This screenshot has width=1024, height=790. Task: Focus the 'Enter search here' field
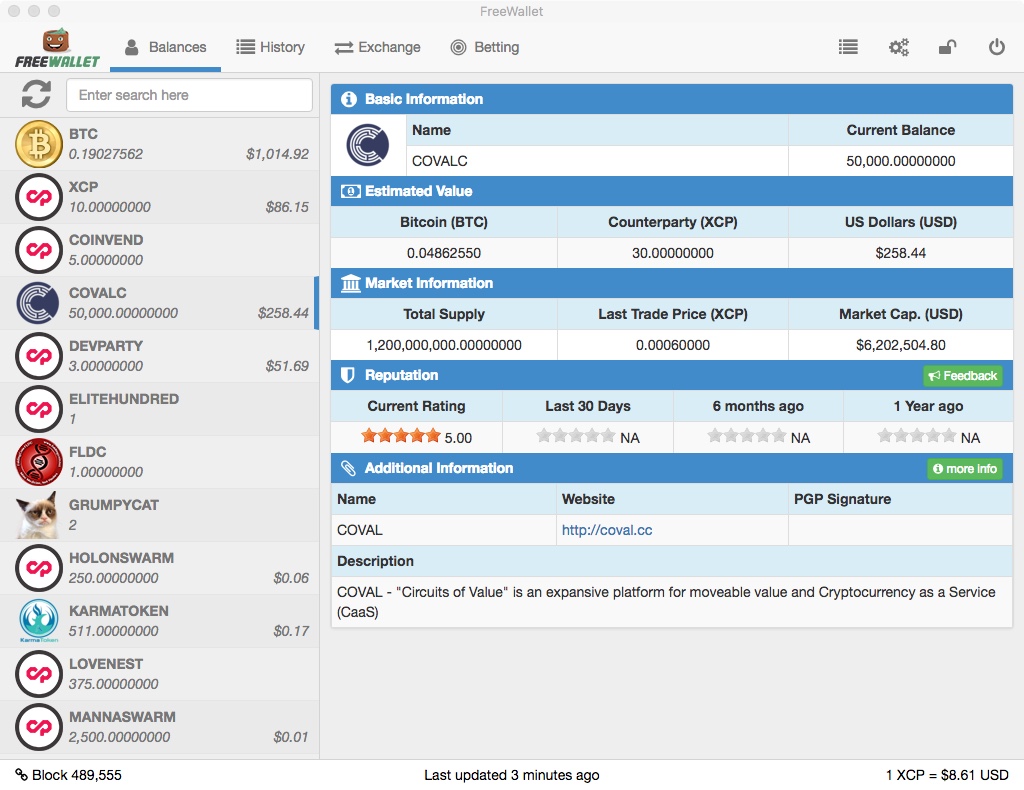click(189, 95)
